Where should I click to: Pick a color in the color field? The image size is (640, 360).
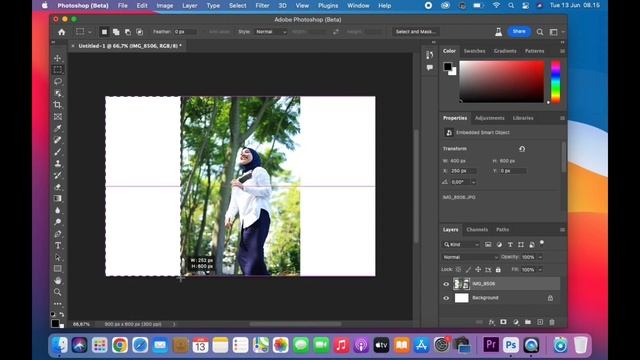pyautogui.click(x=502, y=82)
